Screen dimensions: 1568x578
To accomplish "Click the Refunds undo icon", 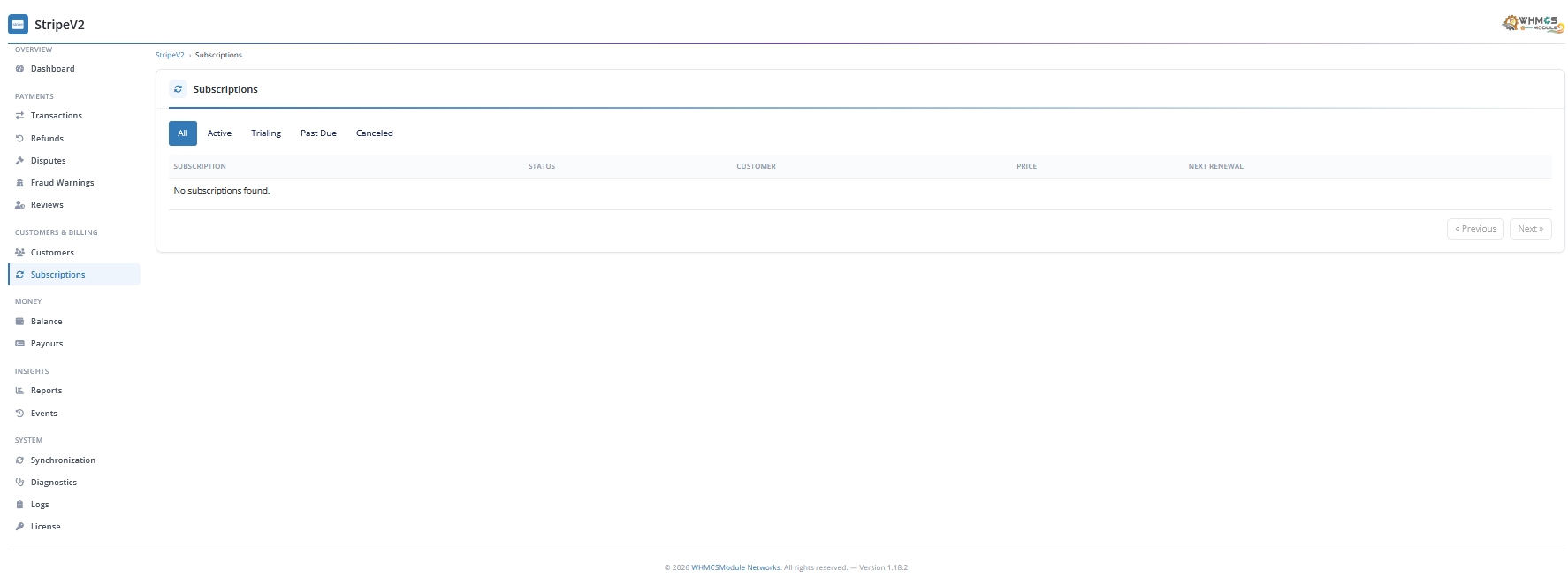I will coord(19,139).
